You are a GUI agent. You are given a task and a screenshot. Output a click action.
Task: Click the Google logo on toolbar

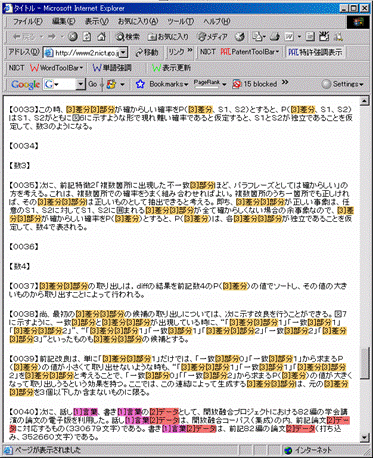(x=26, y=84)
